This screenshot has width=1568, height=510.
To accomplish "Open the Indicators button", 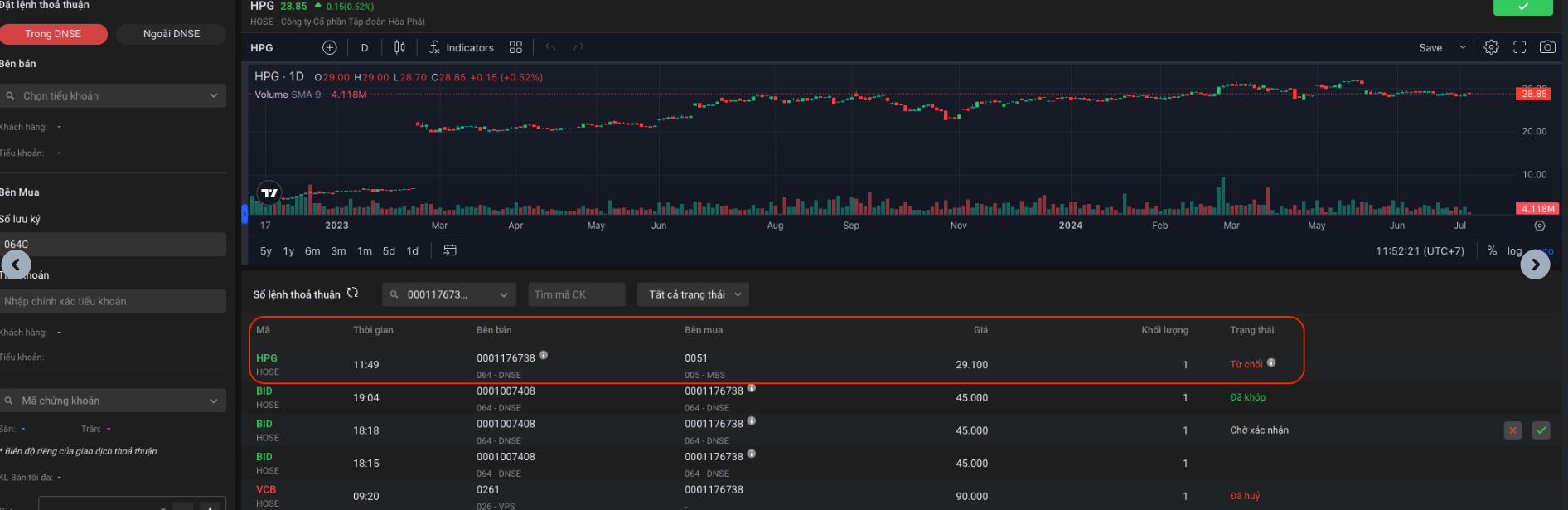I will [x=461, y=47].
